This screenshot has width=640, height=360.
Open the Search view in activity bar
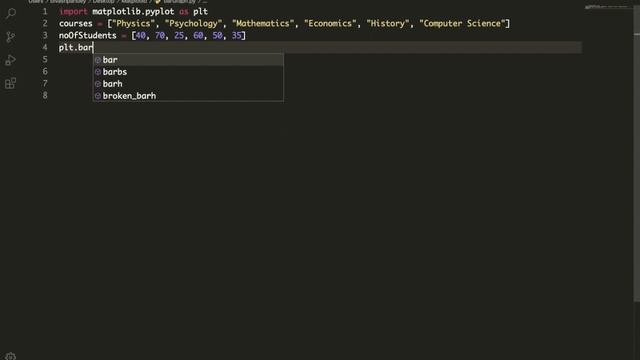[11, 13]
